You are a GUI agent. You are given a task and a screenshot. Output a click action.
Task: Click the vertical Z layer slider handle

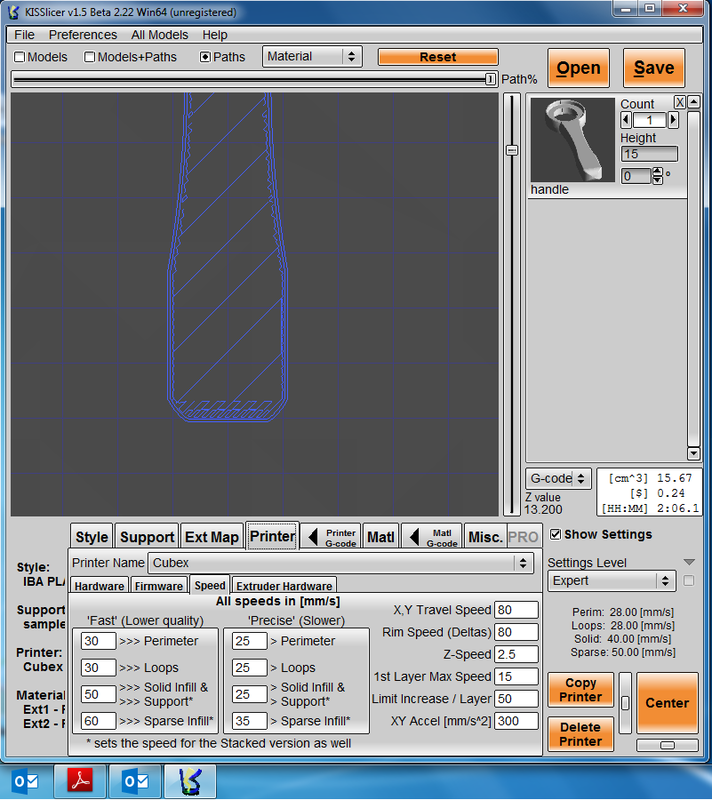click(512, 151)
